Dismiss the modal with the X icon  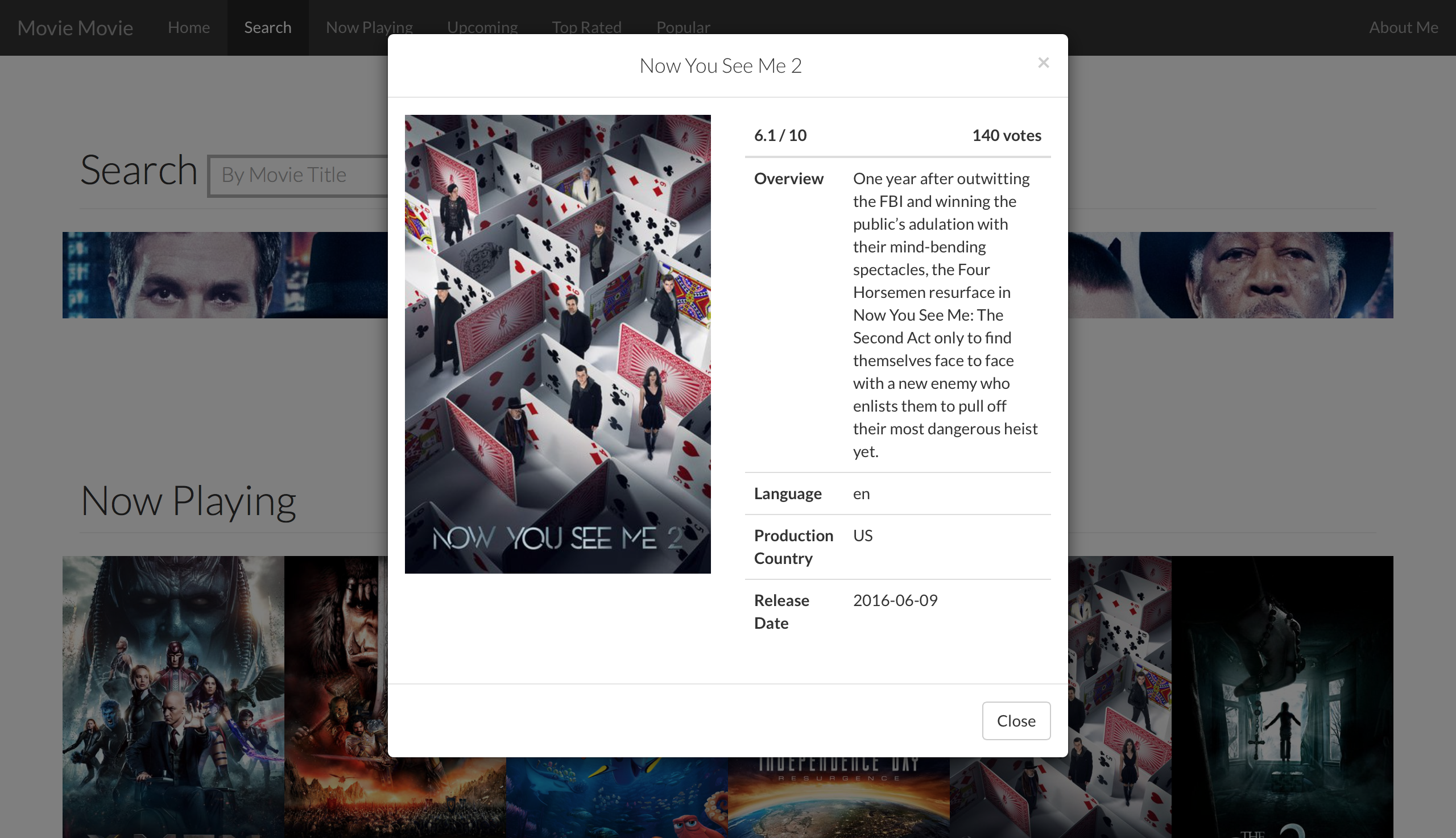1043,63
